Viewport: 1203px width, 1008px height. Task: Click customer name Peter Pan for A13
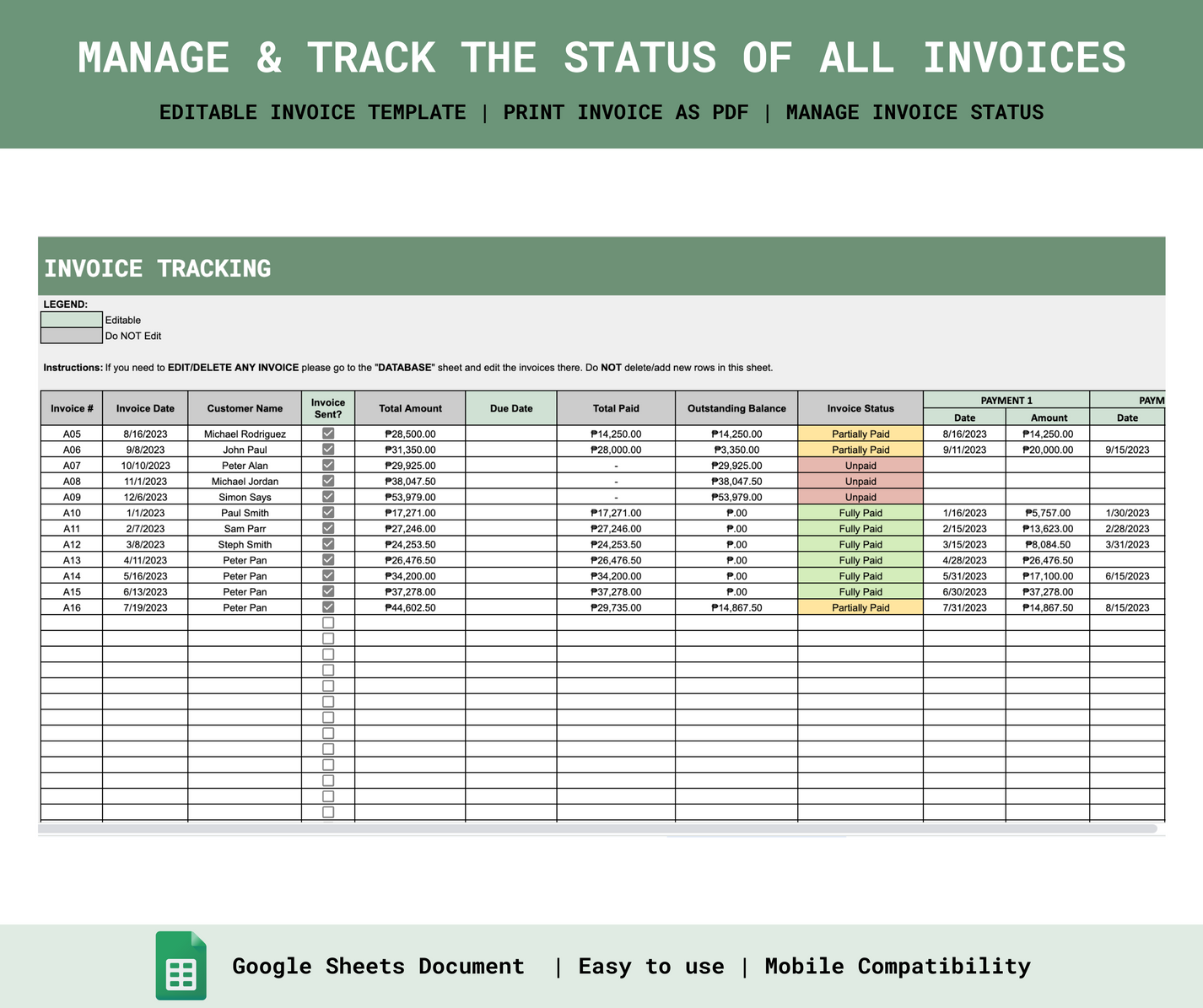pyautogui.click(x=245, y=559)
